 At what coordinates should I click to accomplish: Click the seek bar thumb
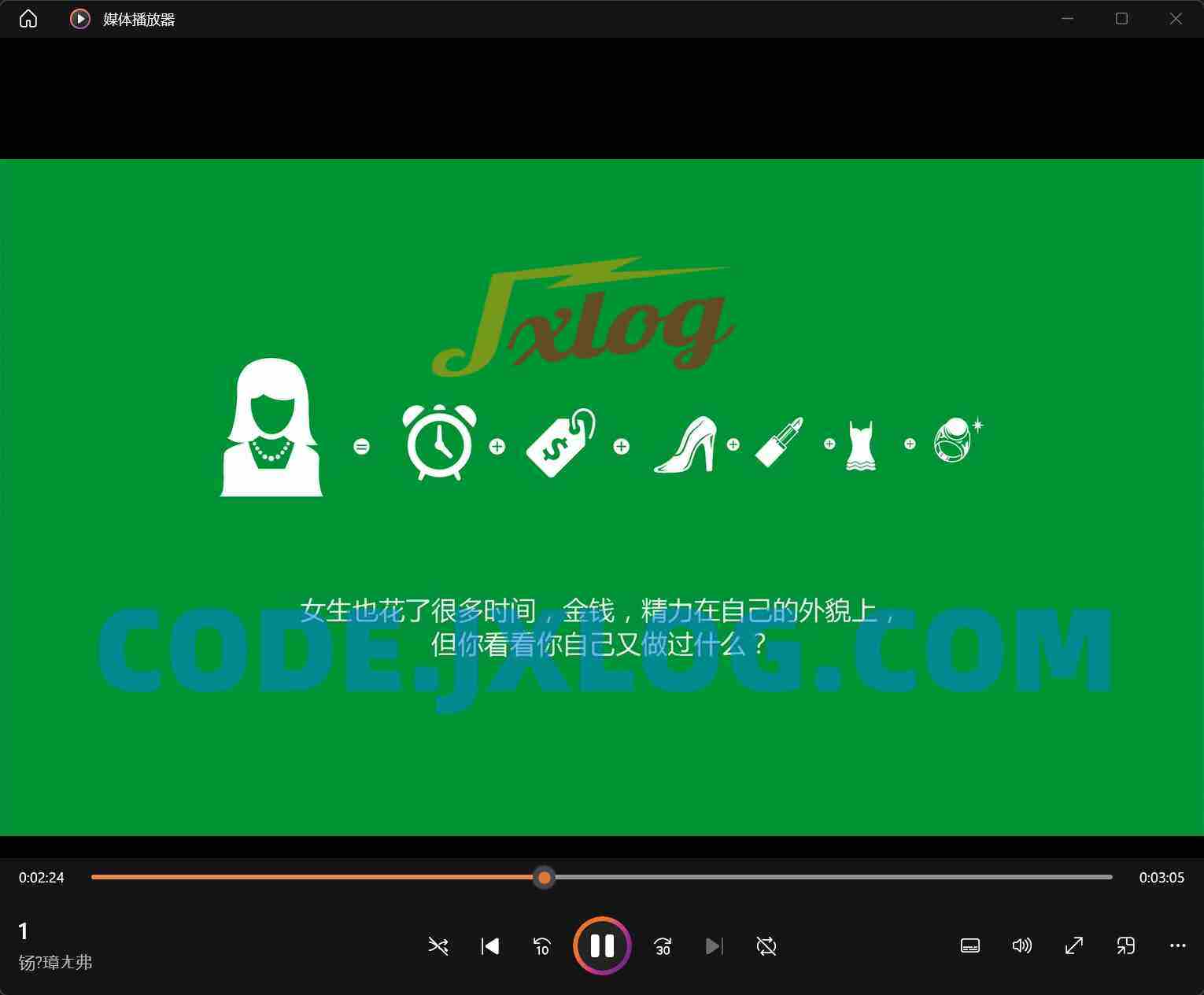point(544,877)
